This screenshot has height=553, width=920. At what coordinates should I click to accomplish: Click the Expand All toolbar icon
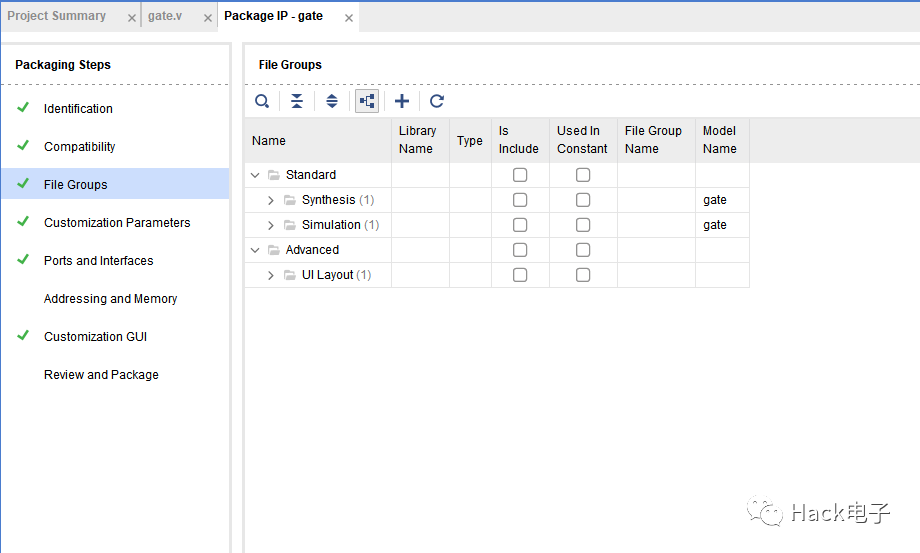[332, 101]
